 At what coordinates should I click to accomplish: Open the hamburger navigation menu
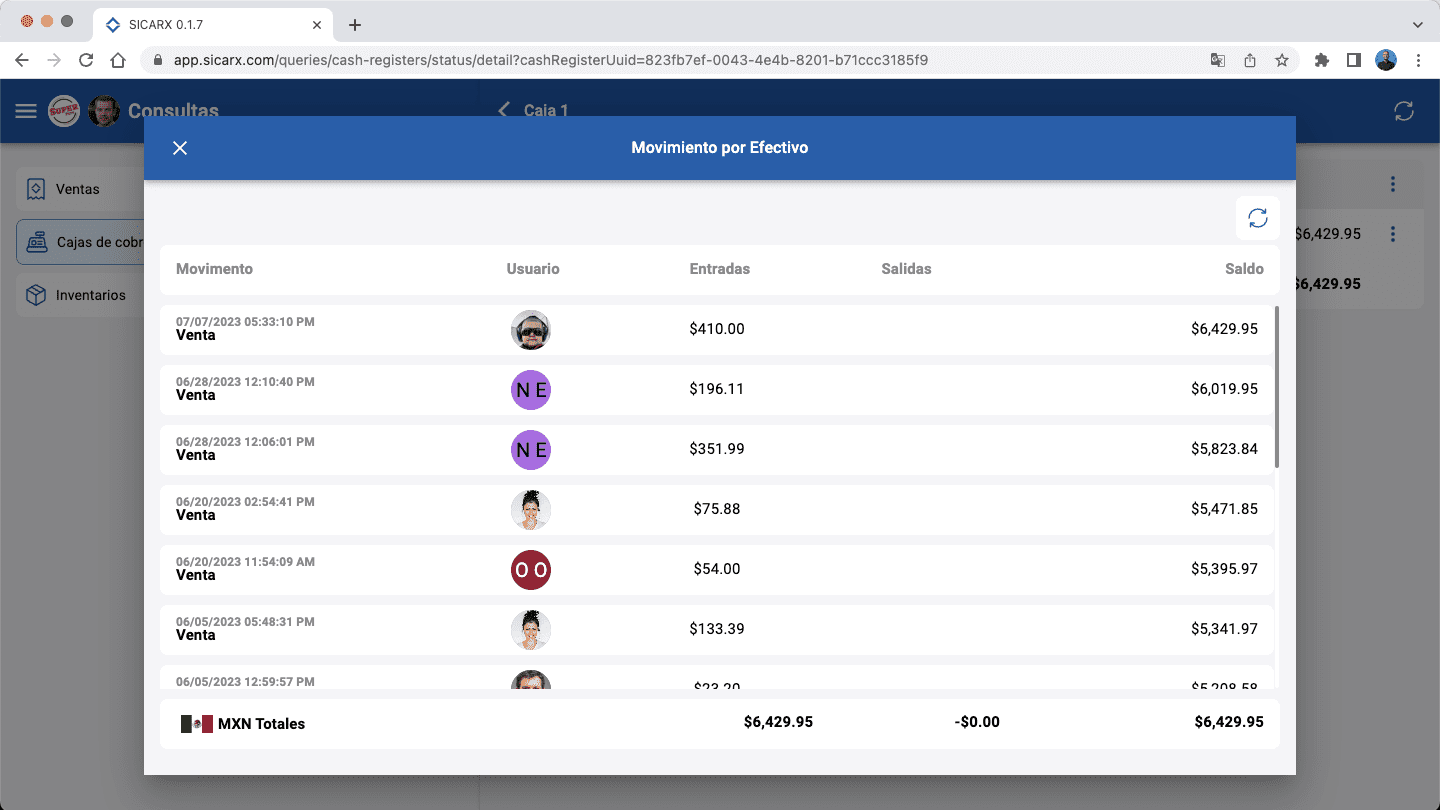pyautogui.click(x=26, y=111)
